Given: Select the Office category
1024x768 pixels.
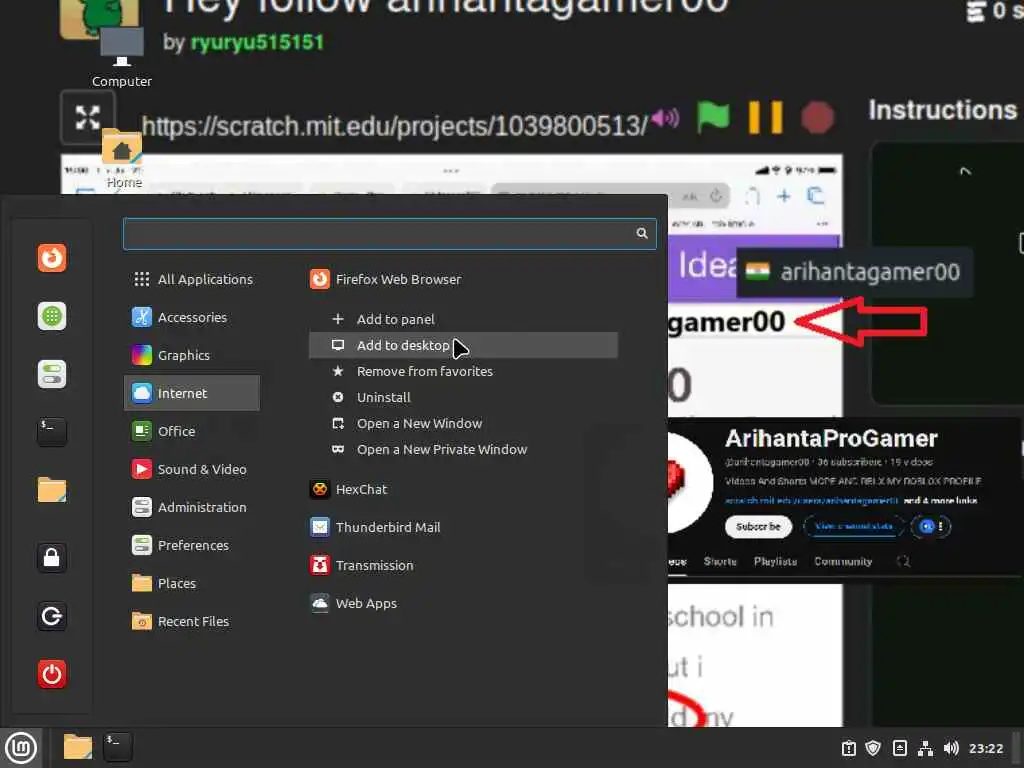Looking at the screenshot, I should [x=193, y=431].
